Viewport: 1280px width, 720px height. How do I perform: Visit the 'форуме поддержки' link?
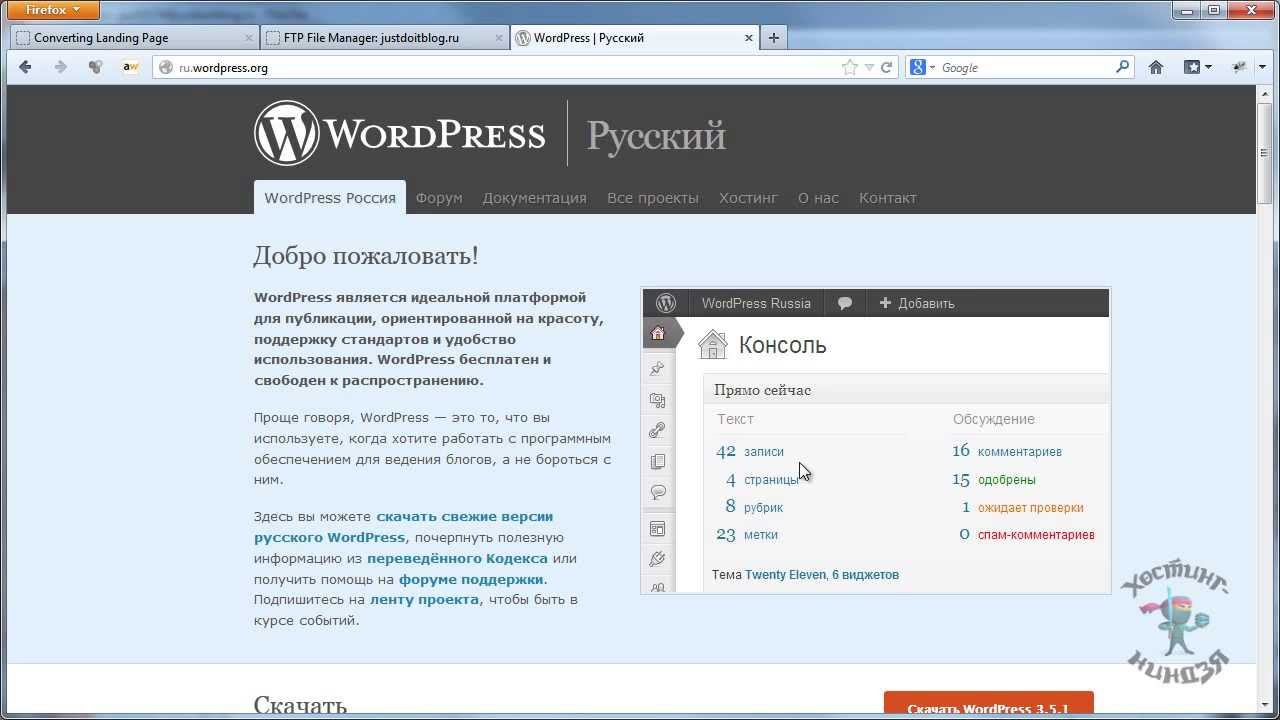[471, 579]
